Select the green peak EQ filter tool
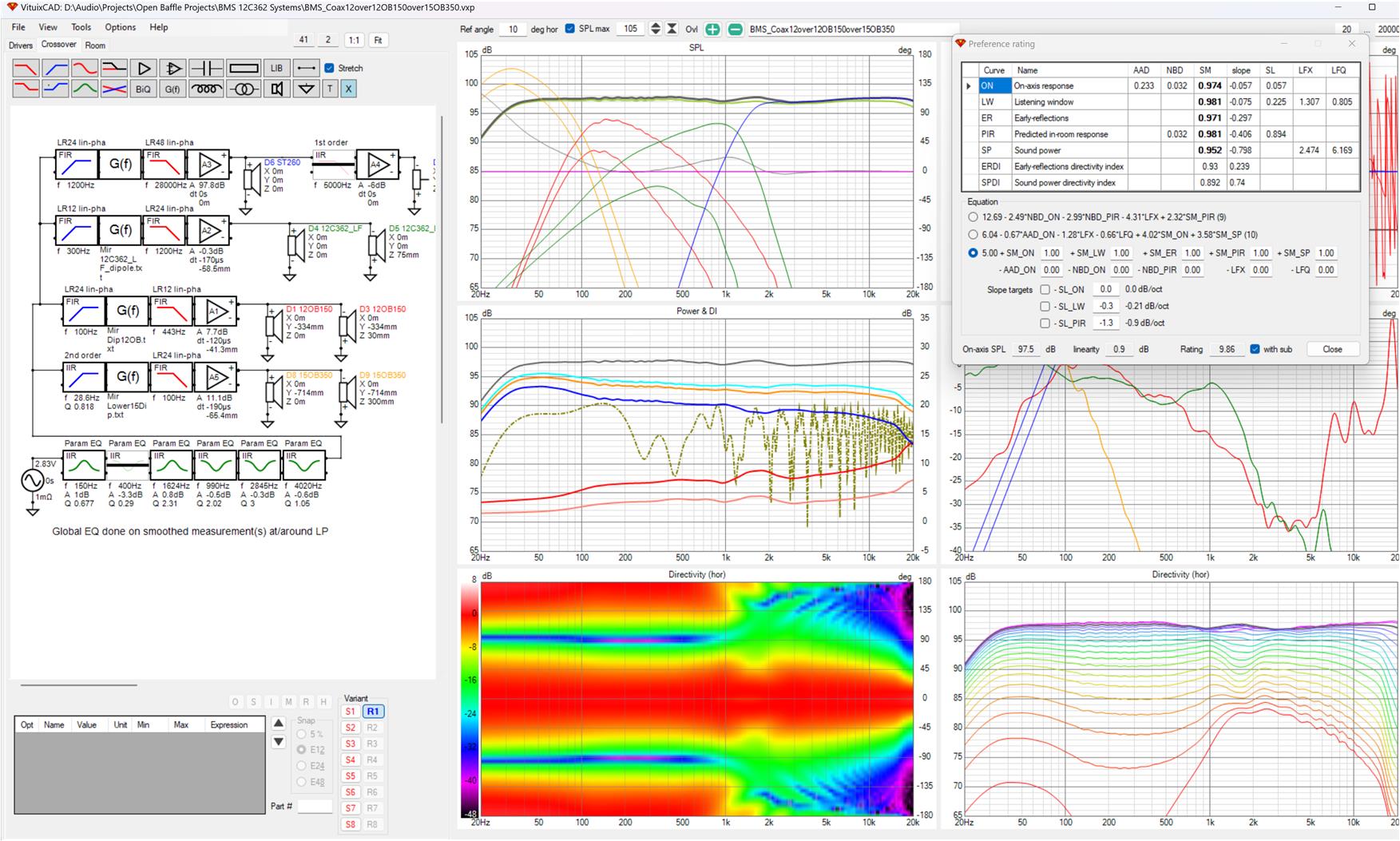This screenshot has width=1400, height=841. pos(85,89)
